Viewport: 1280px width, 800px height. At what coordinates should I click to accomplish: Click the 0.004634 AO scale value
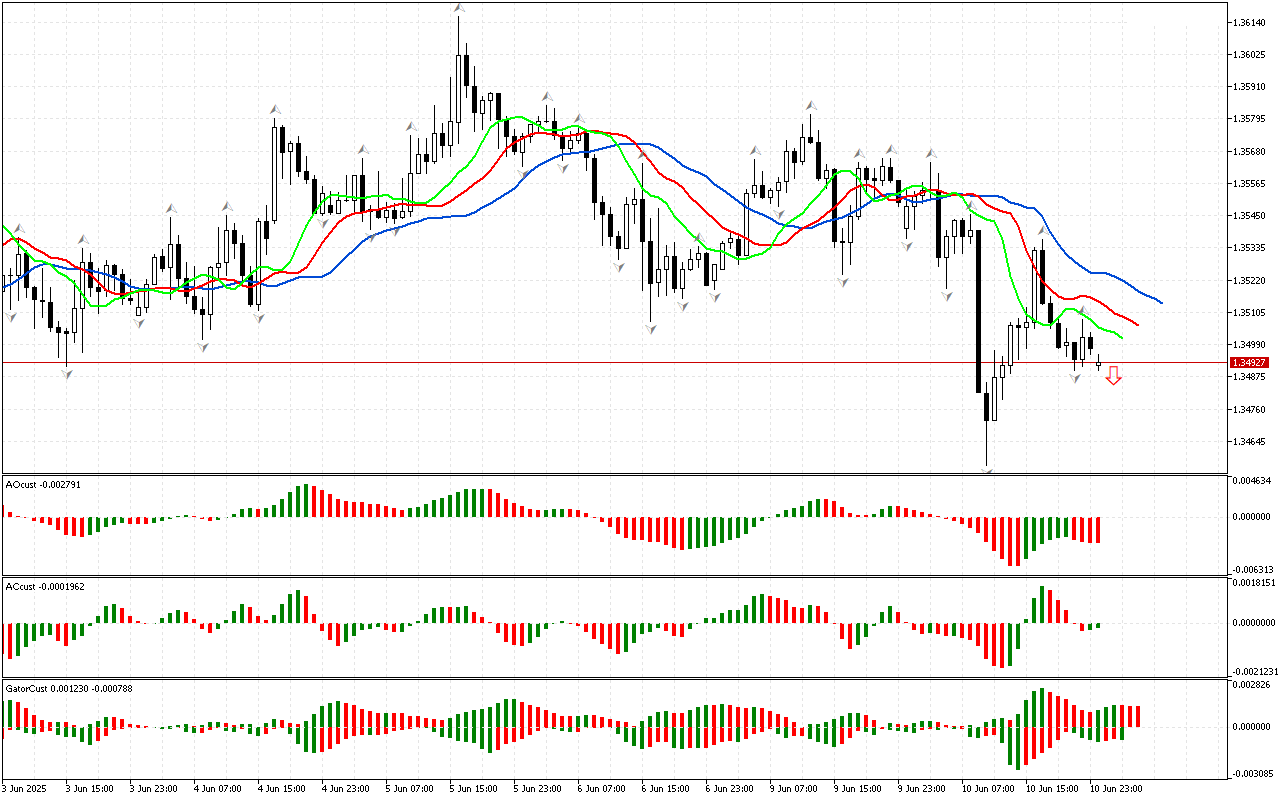1252,481
